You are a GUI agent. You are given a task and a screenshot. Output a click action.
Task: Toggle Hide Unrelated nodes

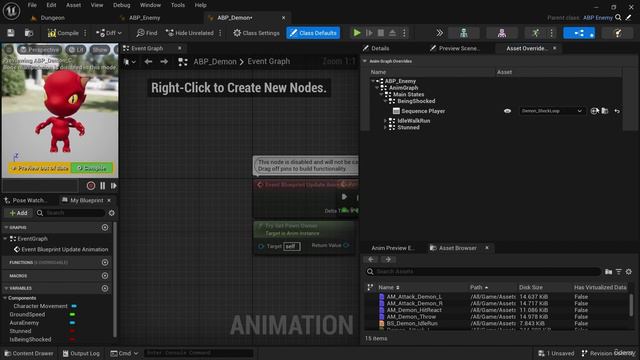coord(190,33)
